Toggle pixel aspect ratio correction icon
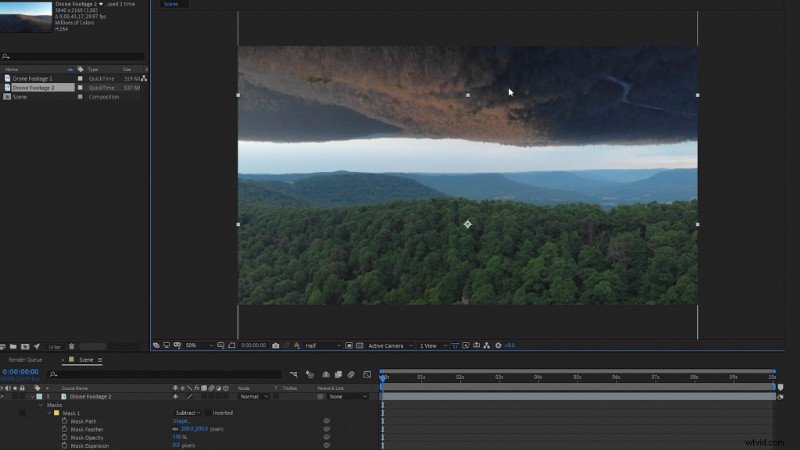 click(455, 345)
